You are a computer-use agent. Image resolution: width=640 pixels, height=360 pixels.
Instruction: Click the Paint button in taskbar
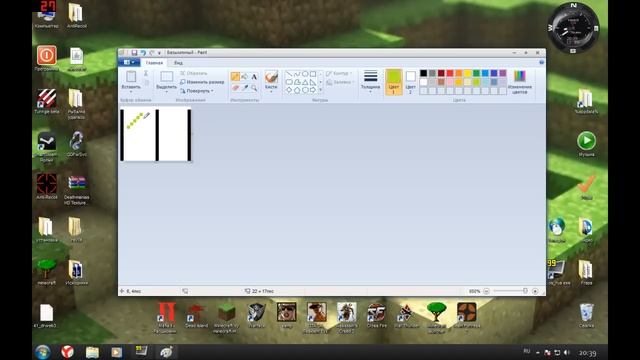(x=166, y=352)
